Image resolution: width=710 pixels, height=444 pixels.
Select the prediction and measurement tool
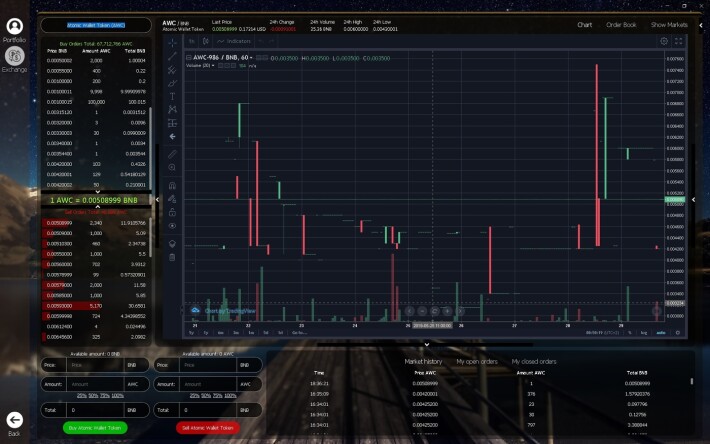coord(173,123)
